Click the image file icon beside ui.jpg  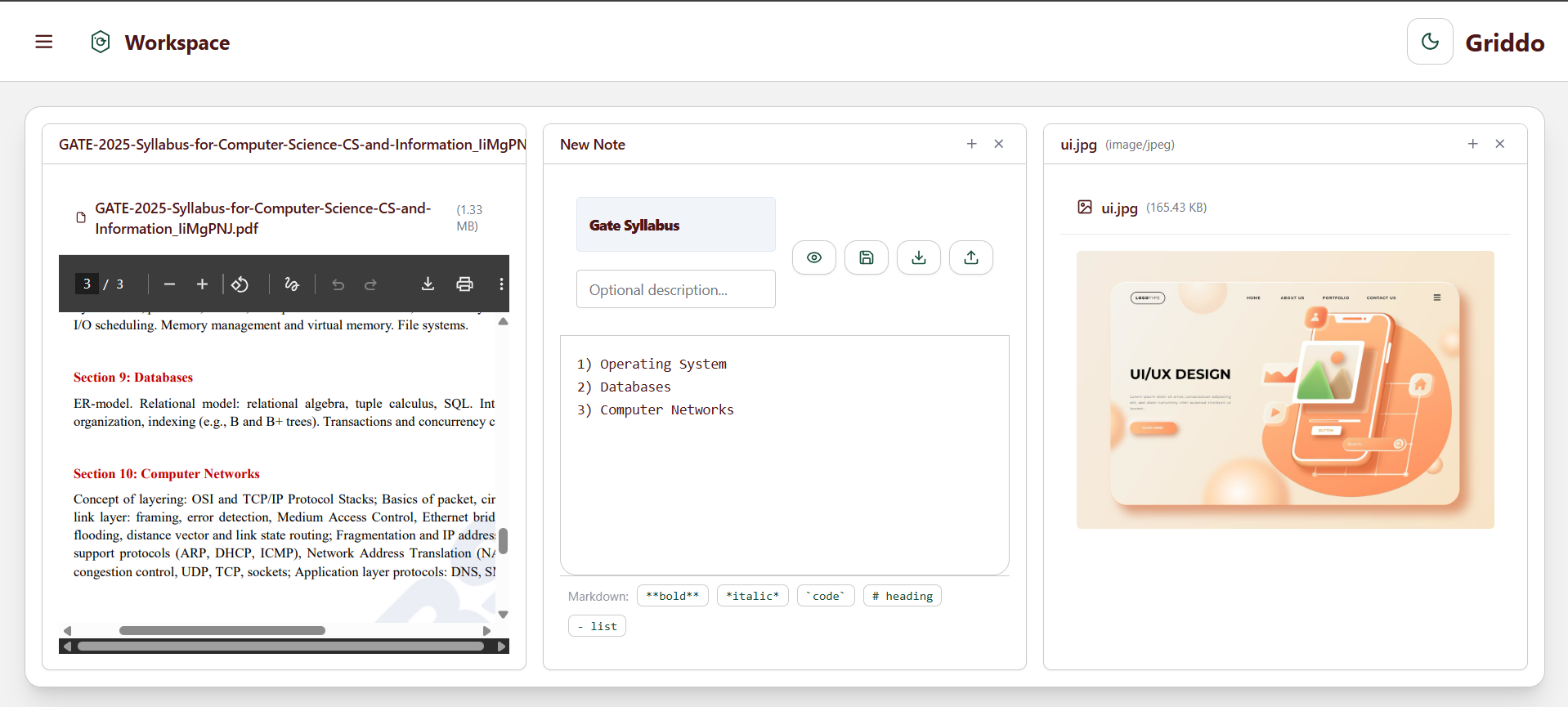1085,207
